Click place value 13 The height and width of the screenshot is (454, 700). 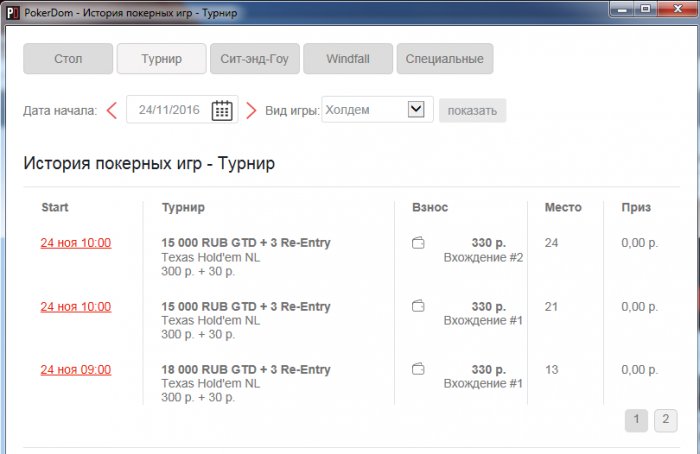(x=551, y=370)
